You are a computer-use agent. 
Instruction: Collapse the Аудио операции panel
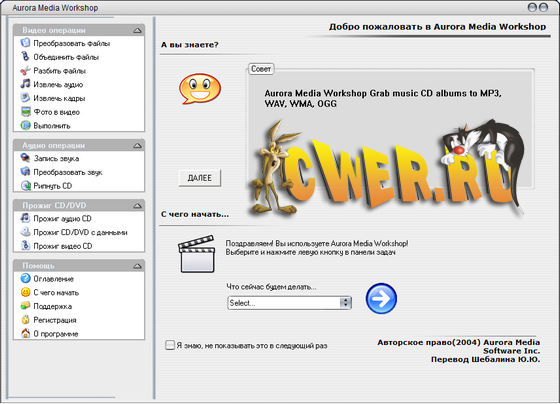point(138,145)
